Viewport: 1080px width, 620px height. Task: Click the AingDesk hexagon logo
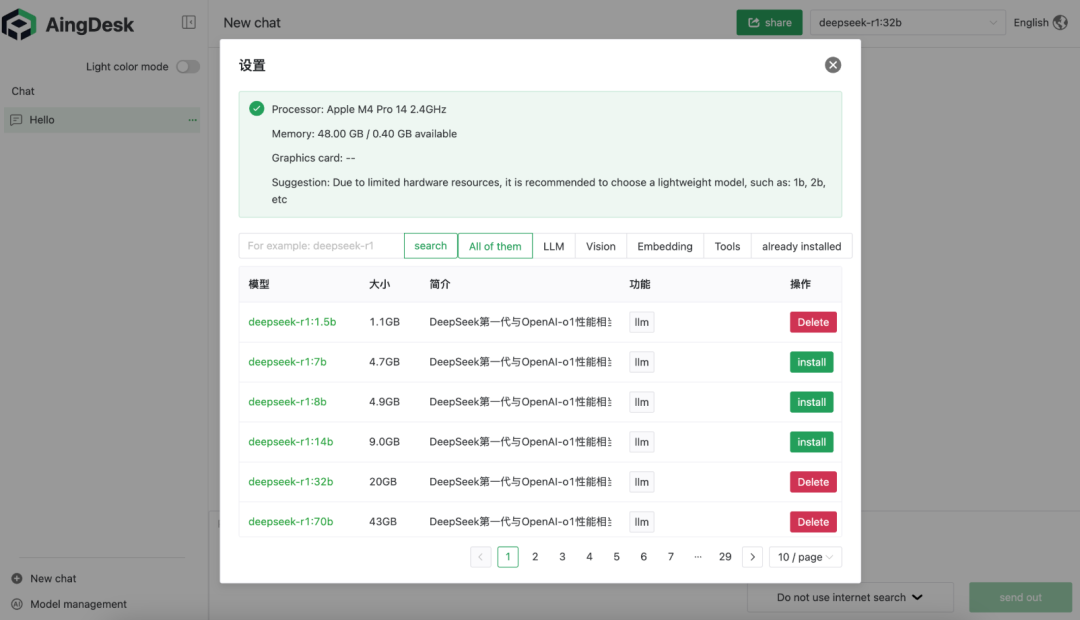[20, 23]
